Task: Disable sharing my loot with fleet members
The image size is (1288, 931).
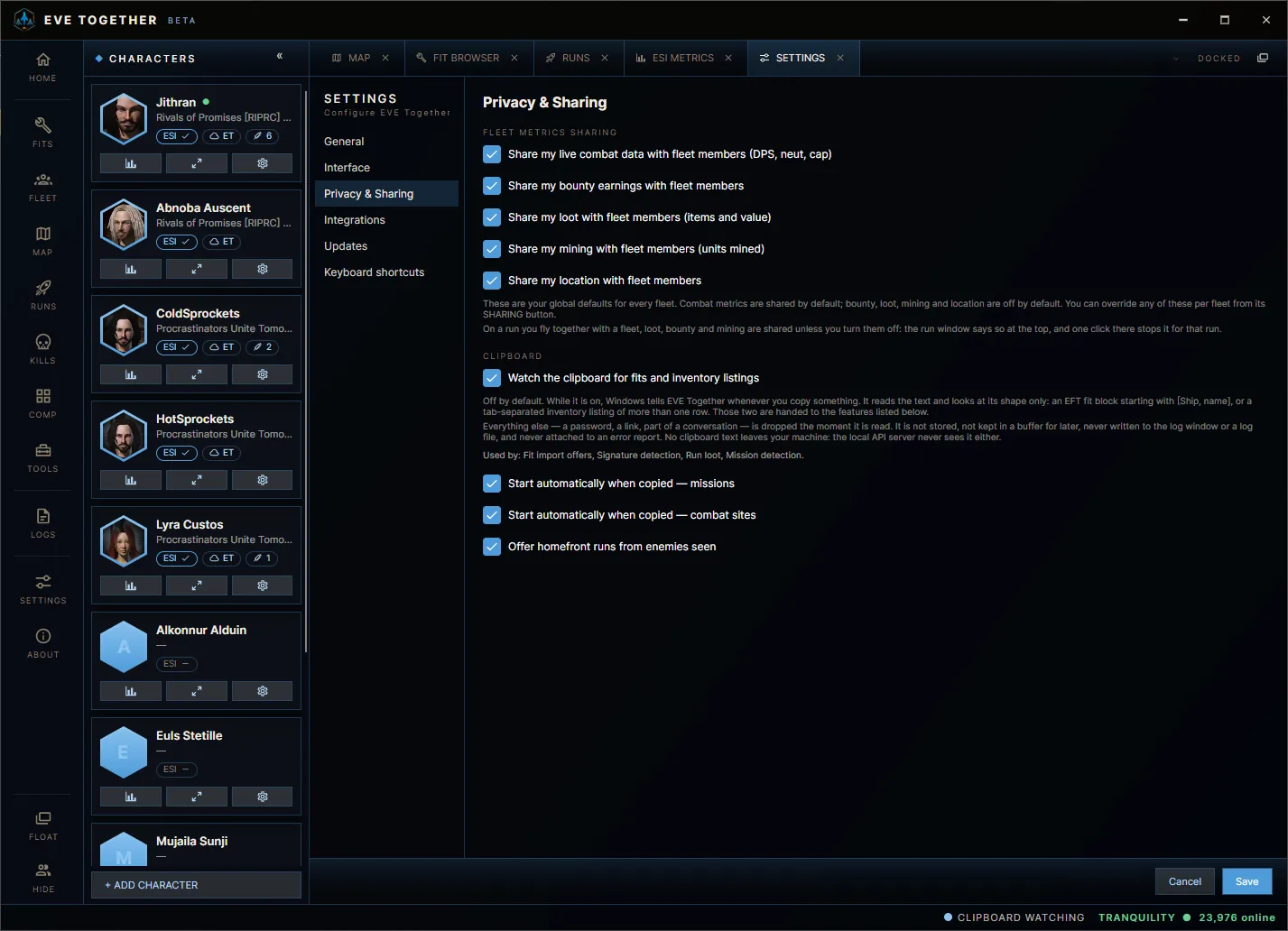Action: 492,217
